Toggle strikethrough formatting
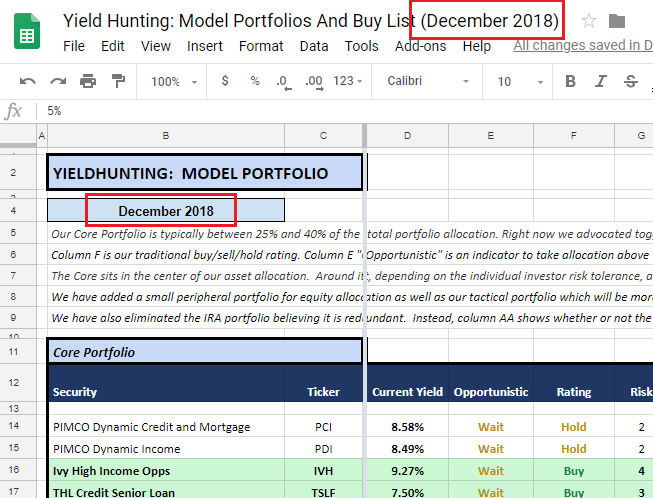Screen dimensions: 653x498 (x=631, y=81)
